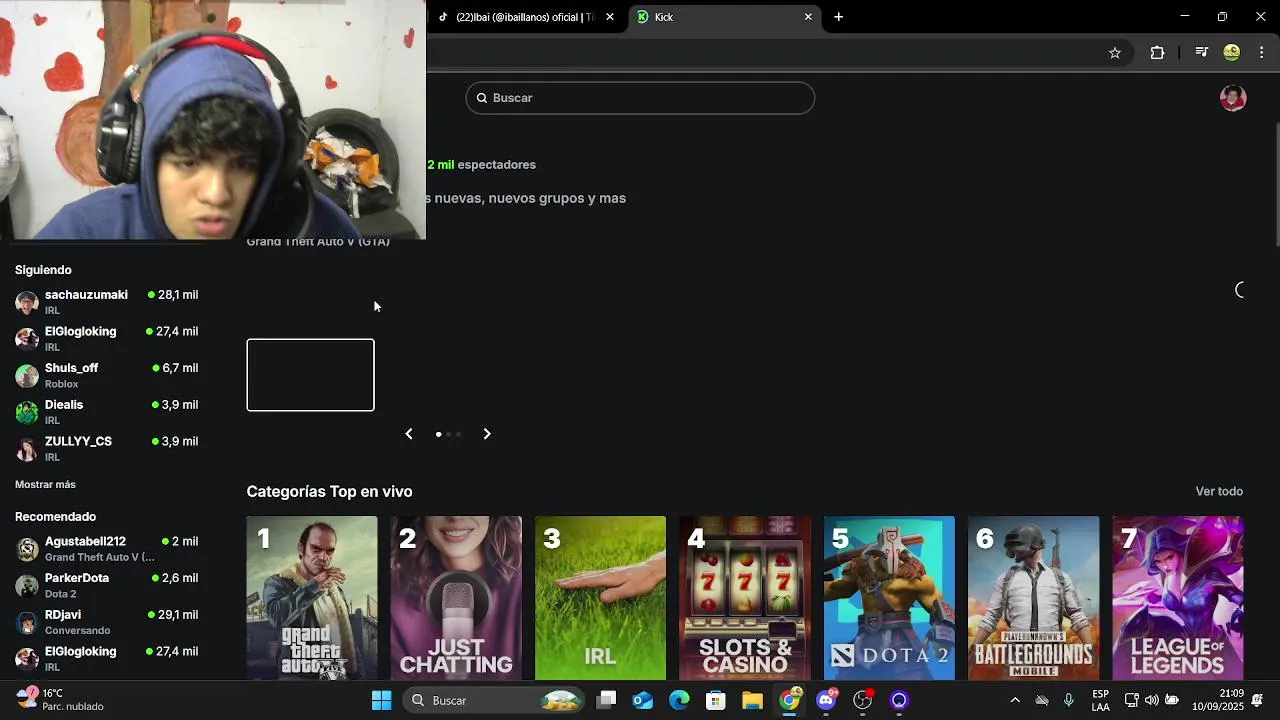Open the League of Legends category card
Image resolution: width=1280 pixels, height=720 pixels.
[x=1178, y=598]
